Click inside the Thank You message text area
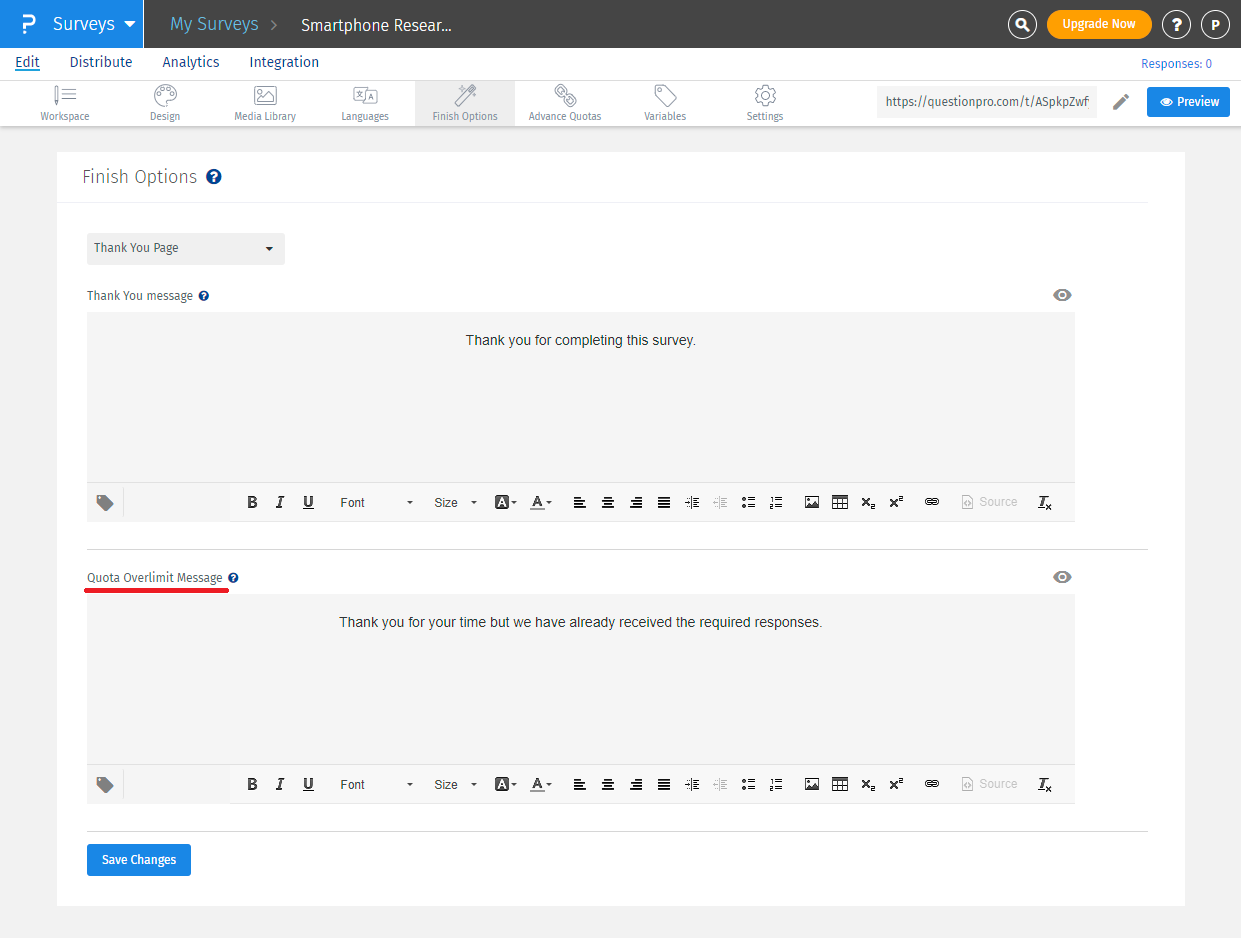The width and height of the screenshot is (1241, 938). pyautogui.click(x=581, y=398)
